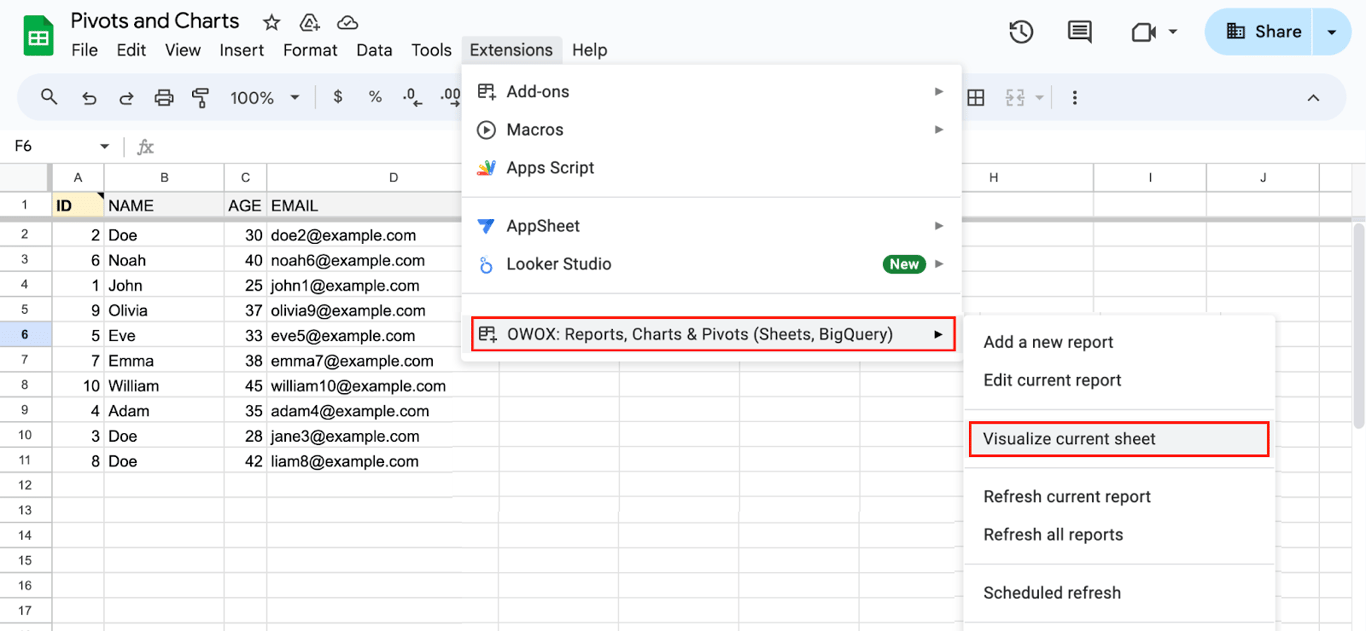Open the Share options dropdown arrow

[1331, 32]
